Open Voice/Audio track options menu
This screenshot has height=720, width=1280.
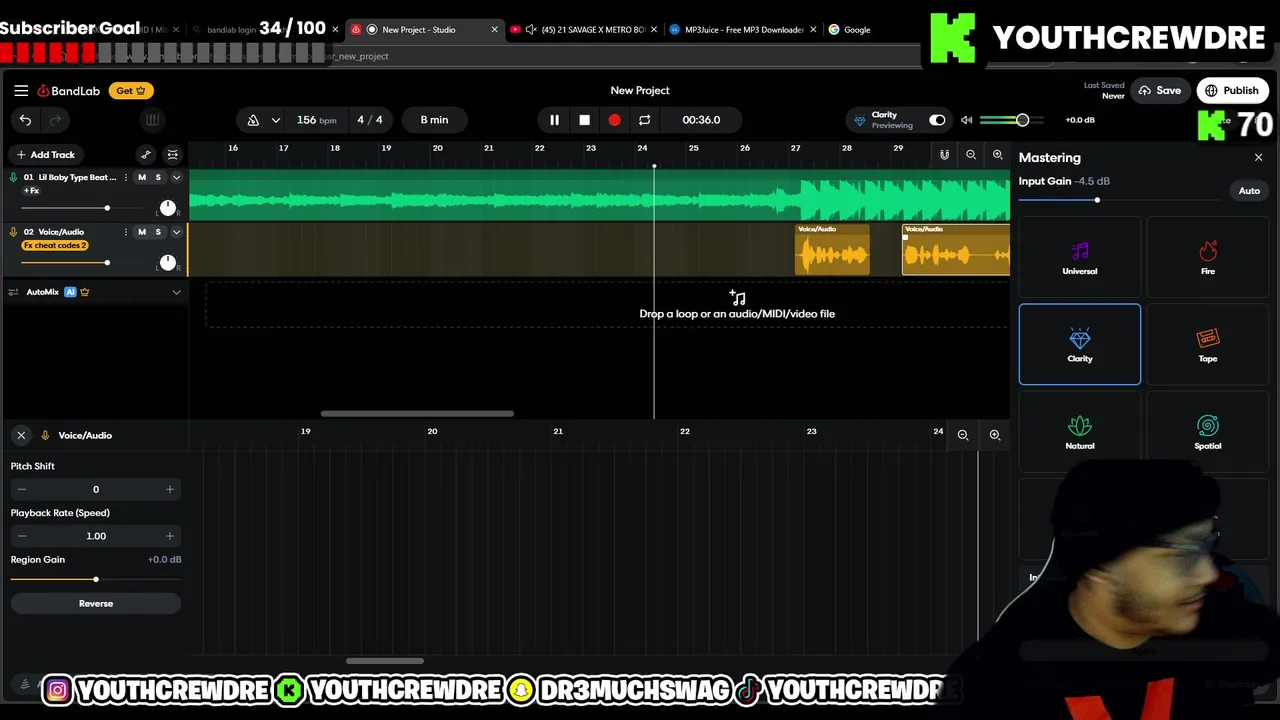[x=126, y=232]
